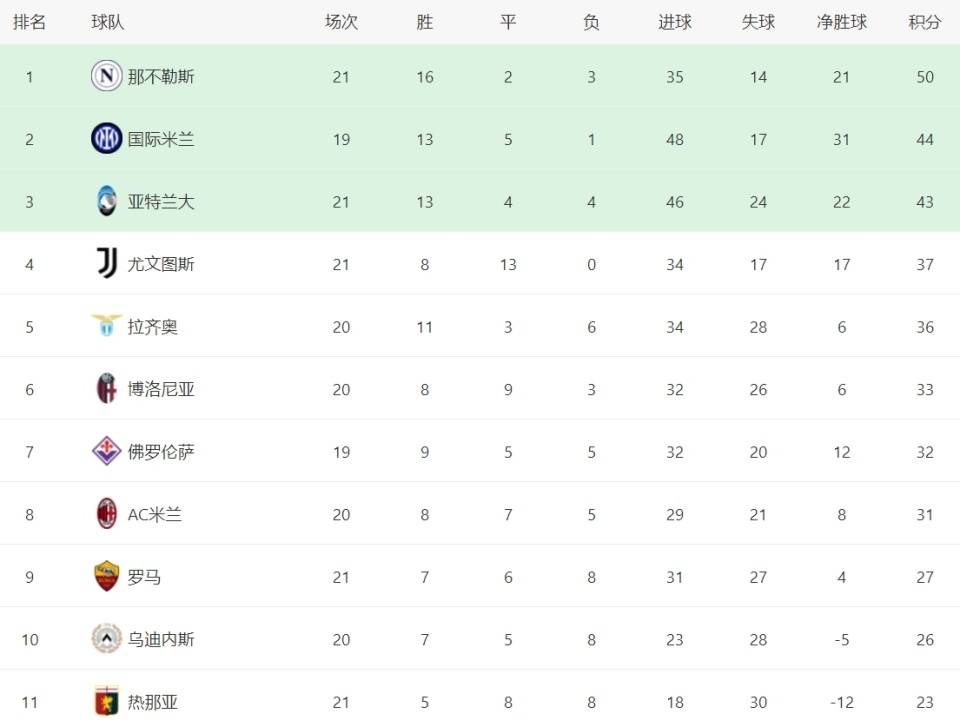Viewport: 960px width, 727px height.
Task: Click the 排名 column header
Action: [29, 22]
